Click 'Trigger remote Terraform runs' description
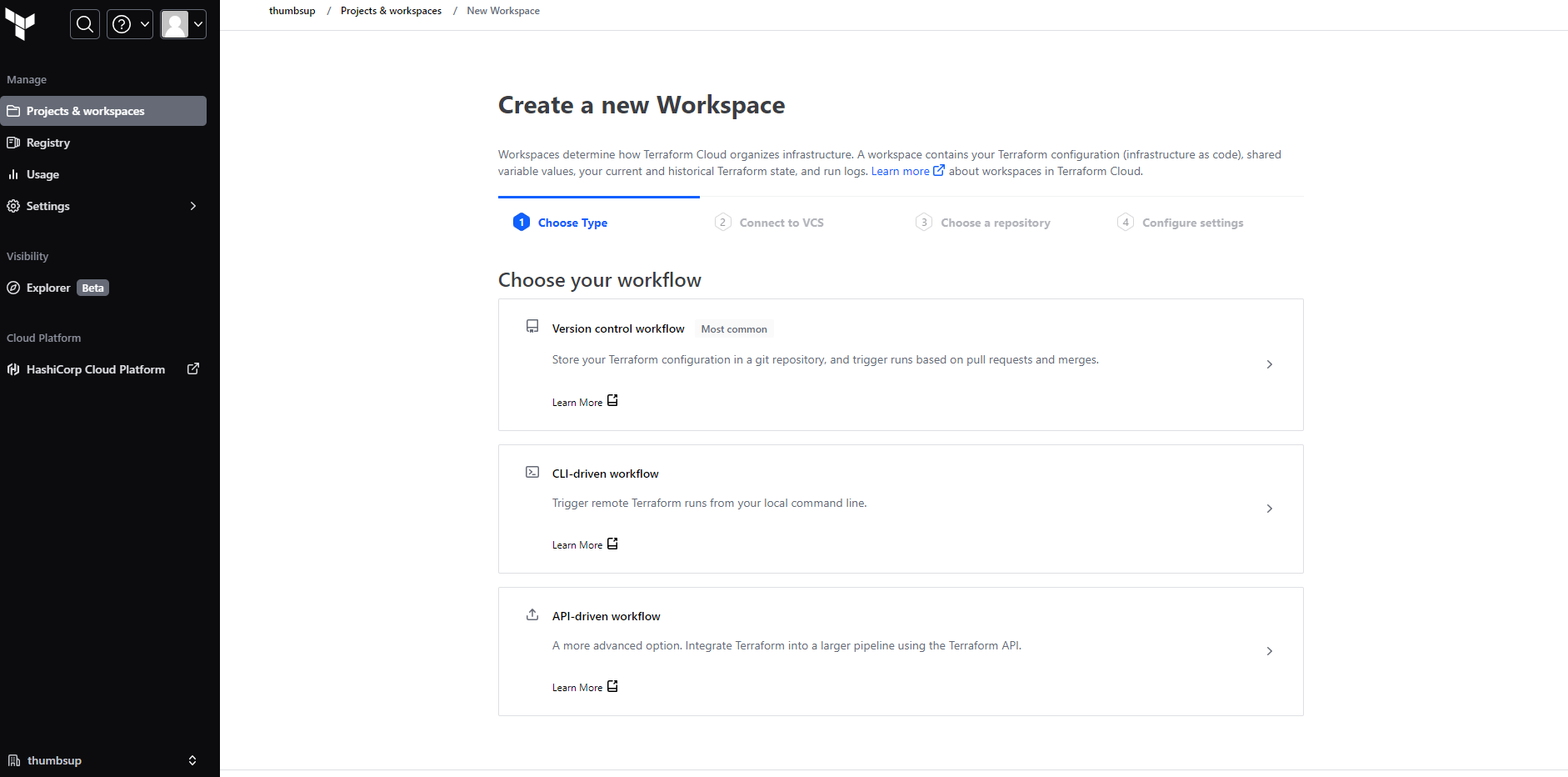 tap(709, 504)
